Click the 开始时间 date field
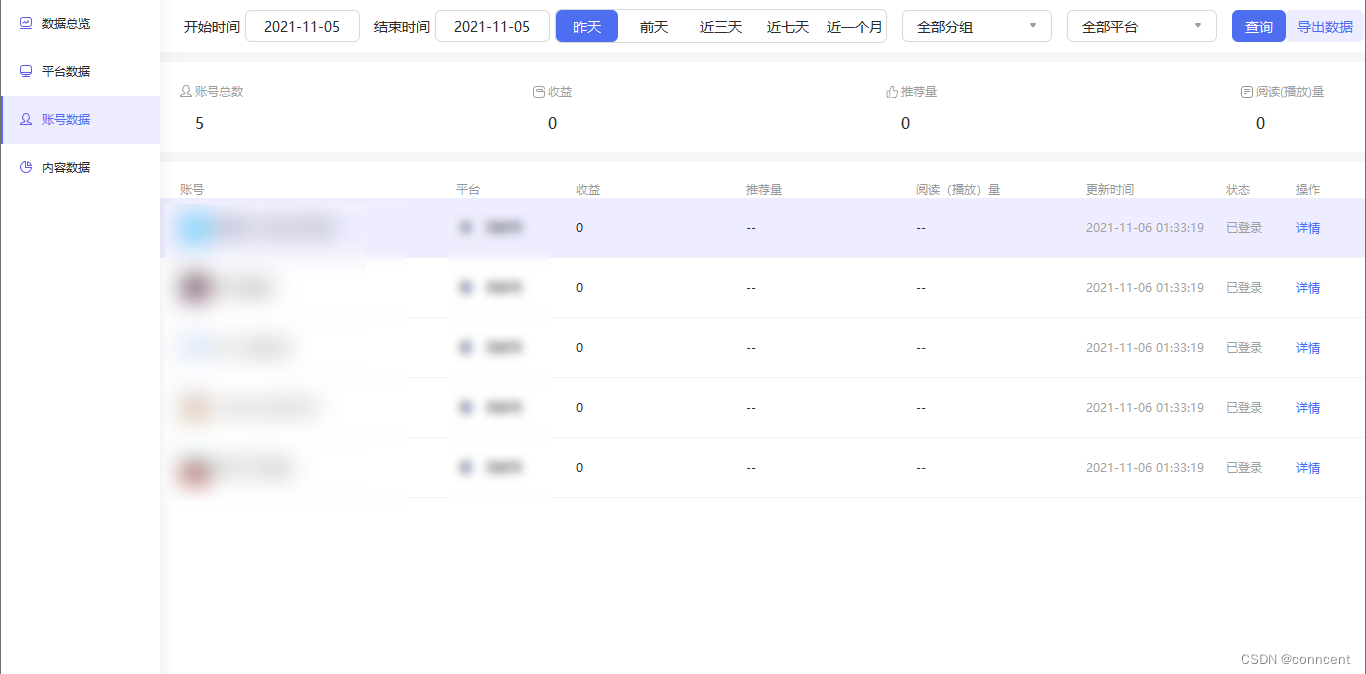Screen dimensions: 1366x674 coord(302,27)
